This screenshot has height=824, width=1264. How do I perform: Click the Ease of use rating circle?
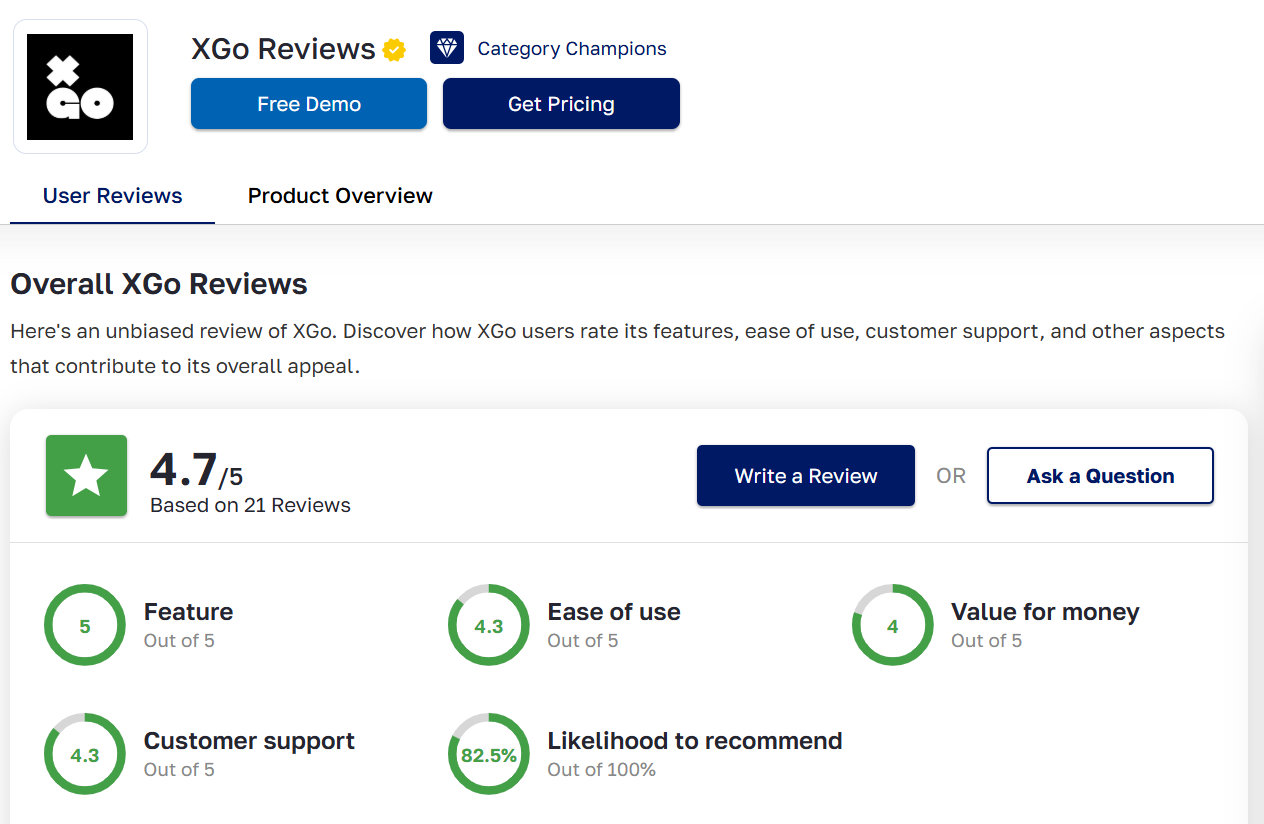point(489,626)
